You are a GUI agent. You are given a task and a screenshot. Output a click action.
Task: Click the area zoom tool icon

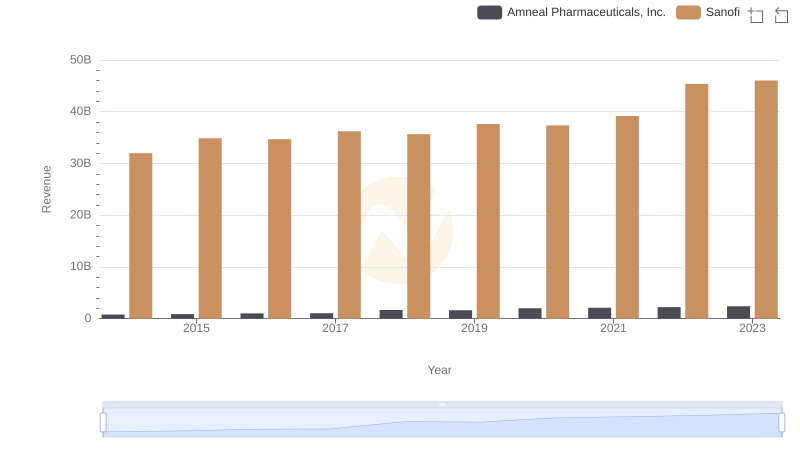point(756,15)
